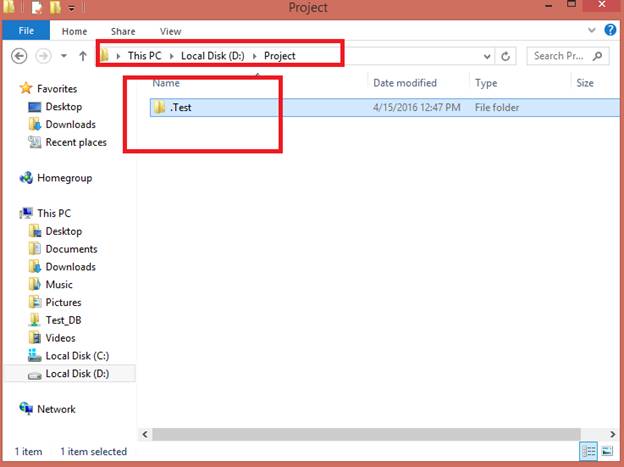
Task: Select This PC in the navigation pane
Action: tap(54, 213)
